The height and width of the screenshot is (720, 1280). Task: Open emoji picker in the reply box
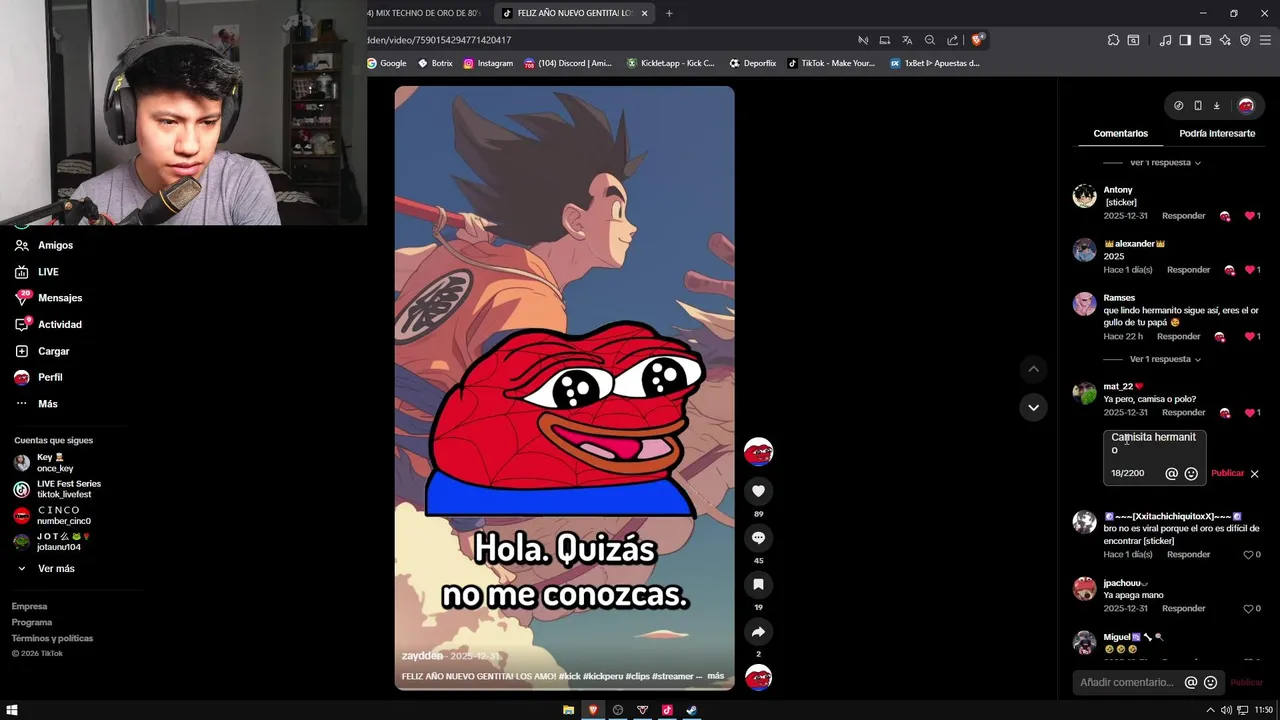coord(1191,474)
